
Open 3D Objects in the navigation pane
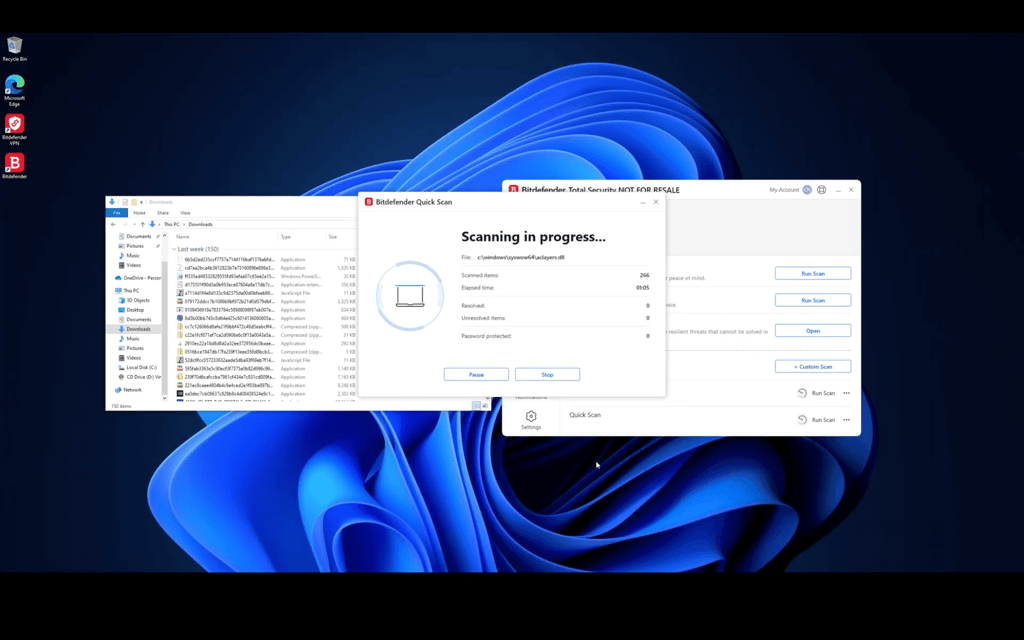(134, 300)
